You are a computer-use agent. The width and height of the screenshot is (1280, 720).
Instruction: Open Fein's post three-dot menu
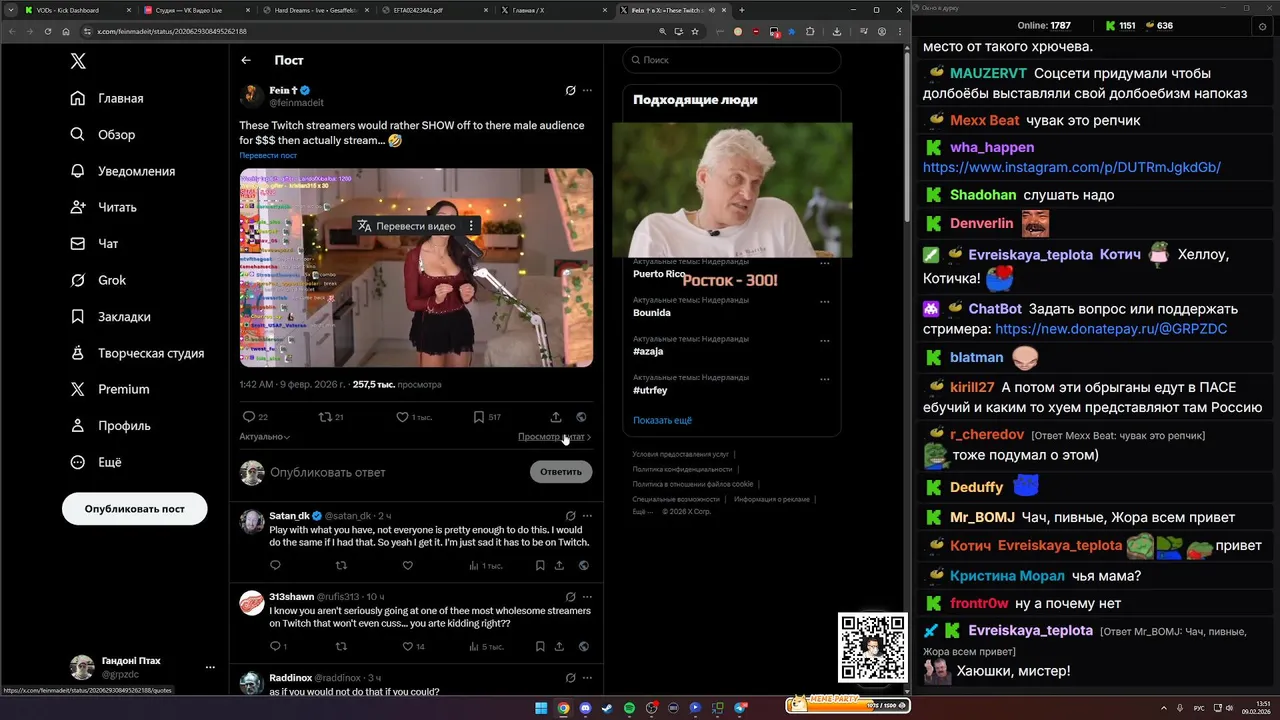(587, 90)
